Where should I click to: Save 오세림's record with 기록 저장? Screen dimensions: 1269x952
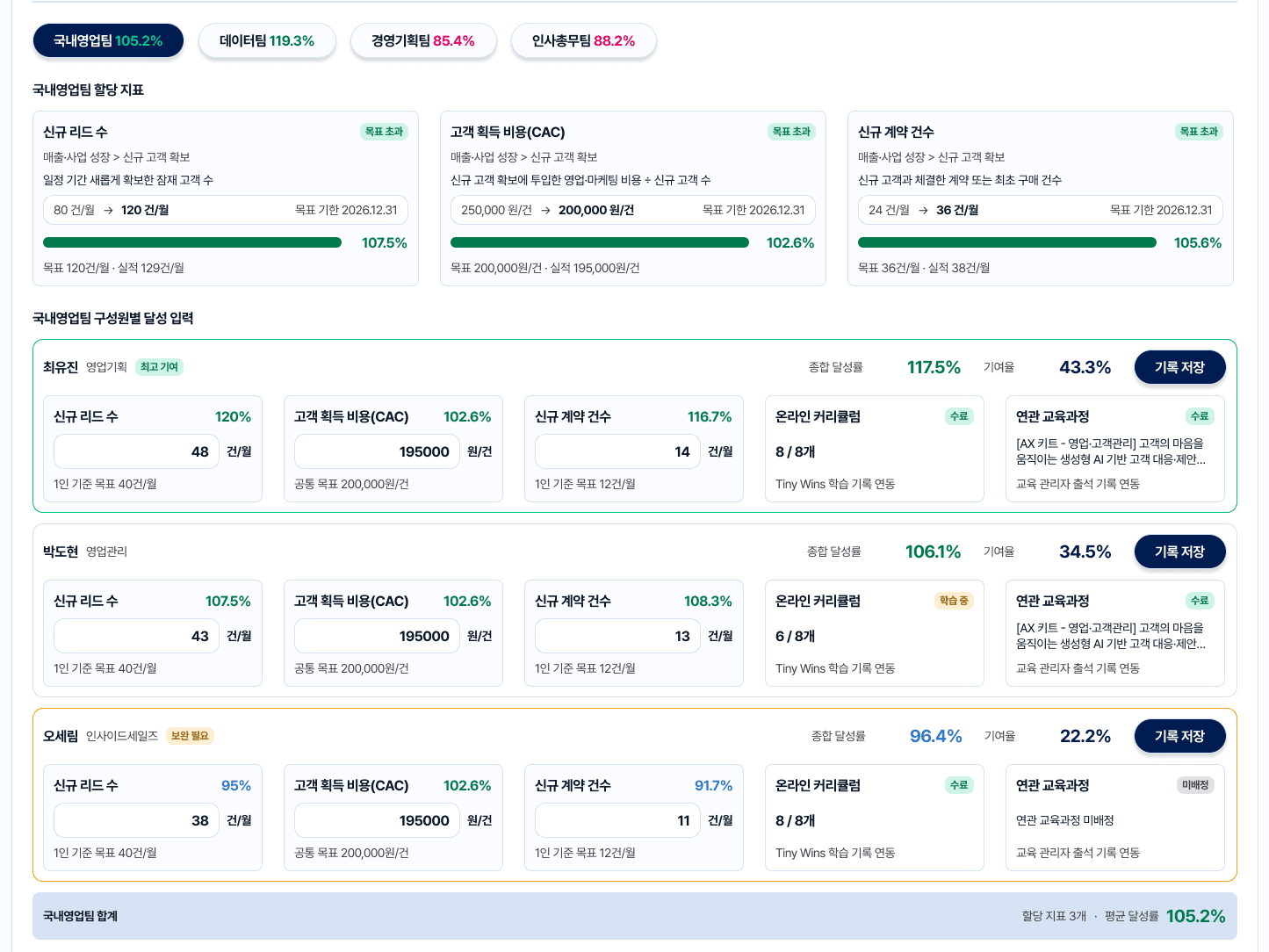point(1179,736)
